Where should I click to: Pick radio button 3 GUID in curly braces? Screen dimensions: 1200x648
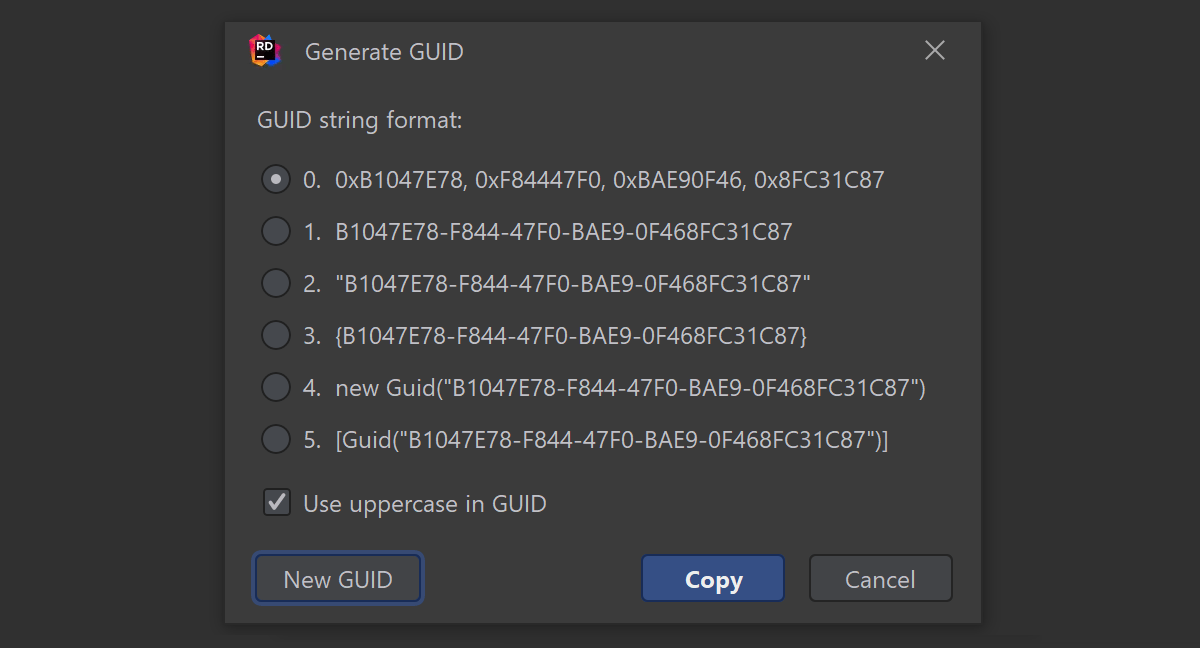[276, 335]
